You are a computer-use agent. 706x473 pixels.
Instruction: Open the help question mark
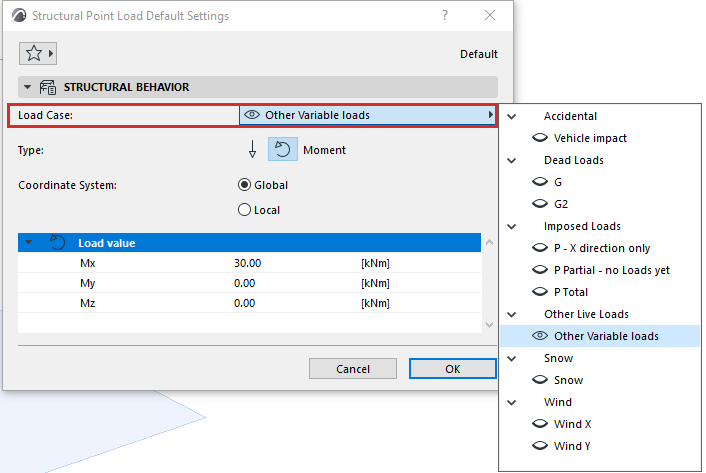445,16
